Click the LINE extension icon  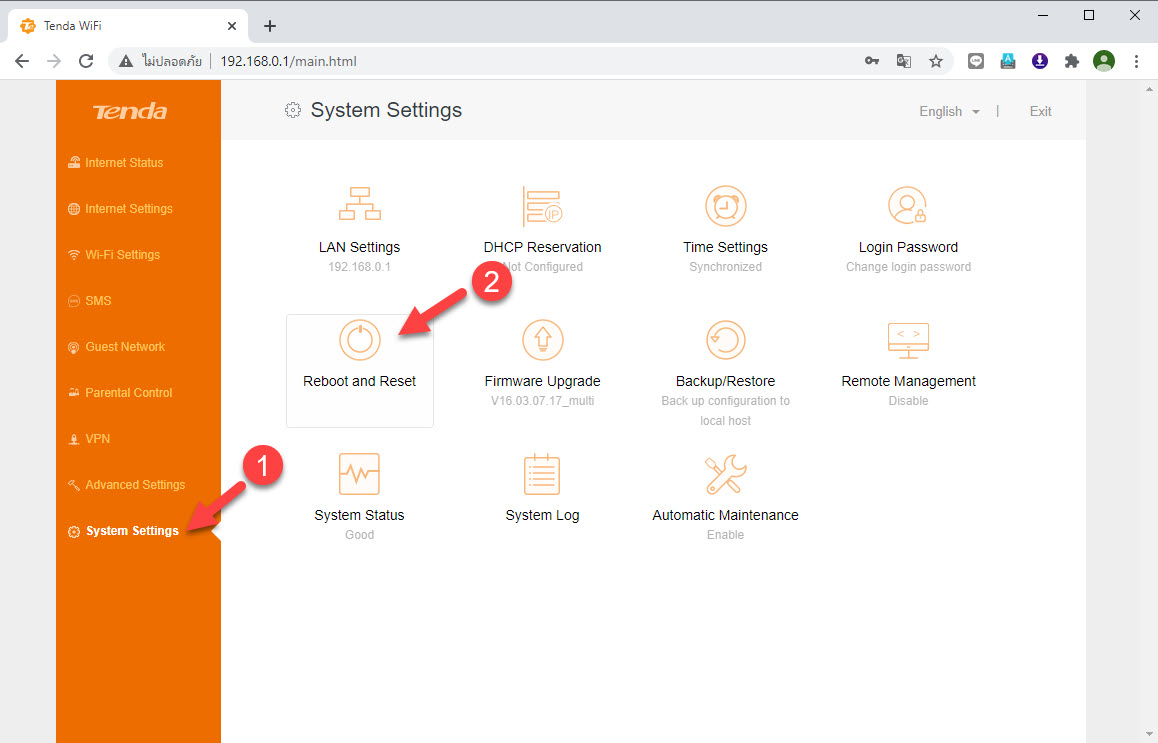click(x=976, y=61)
